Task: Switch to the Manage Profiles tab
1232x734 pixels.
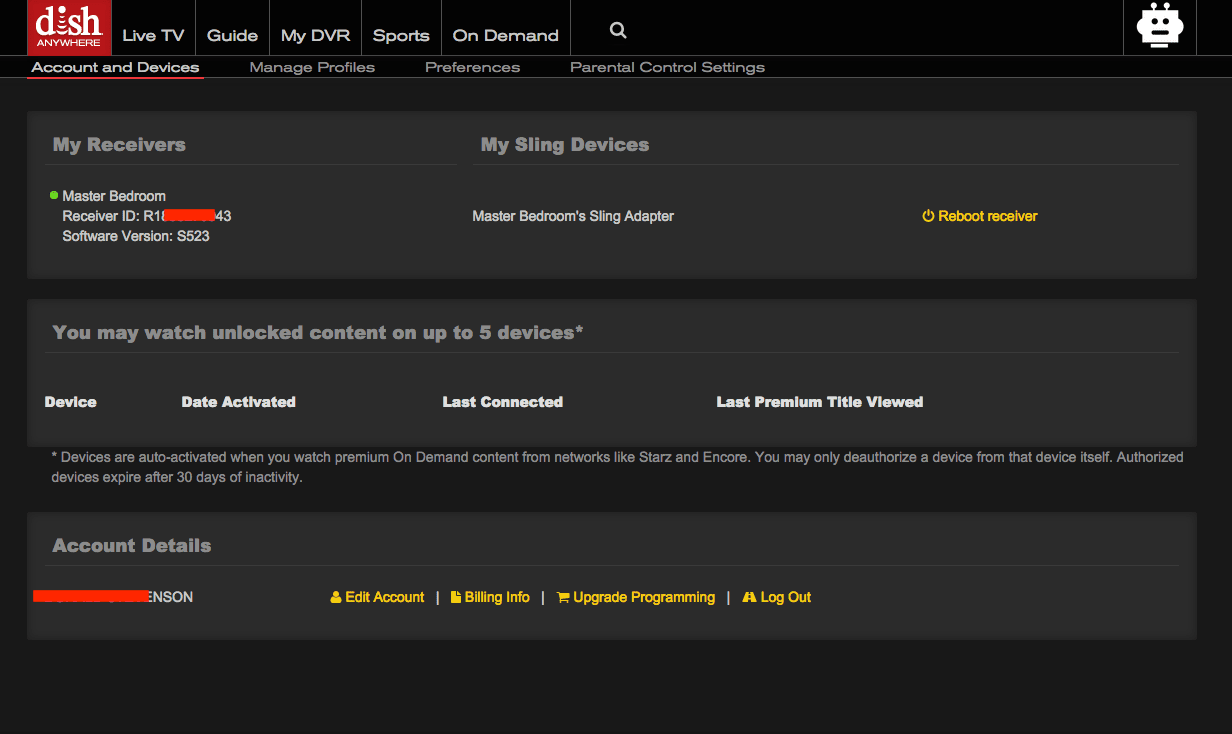Action: (x=312, y=67)
